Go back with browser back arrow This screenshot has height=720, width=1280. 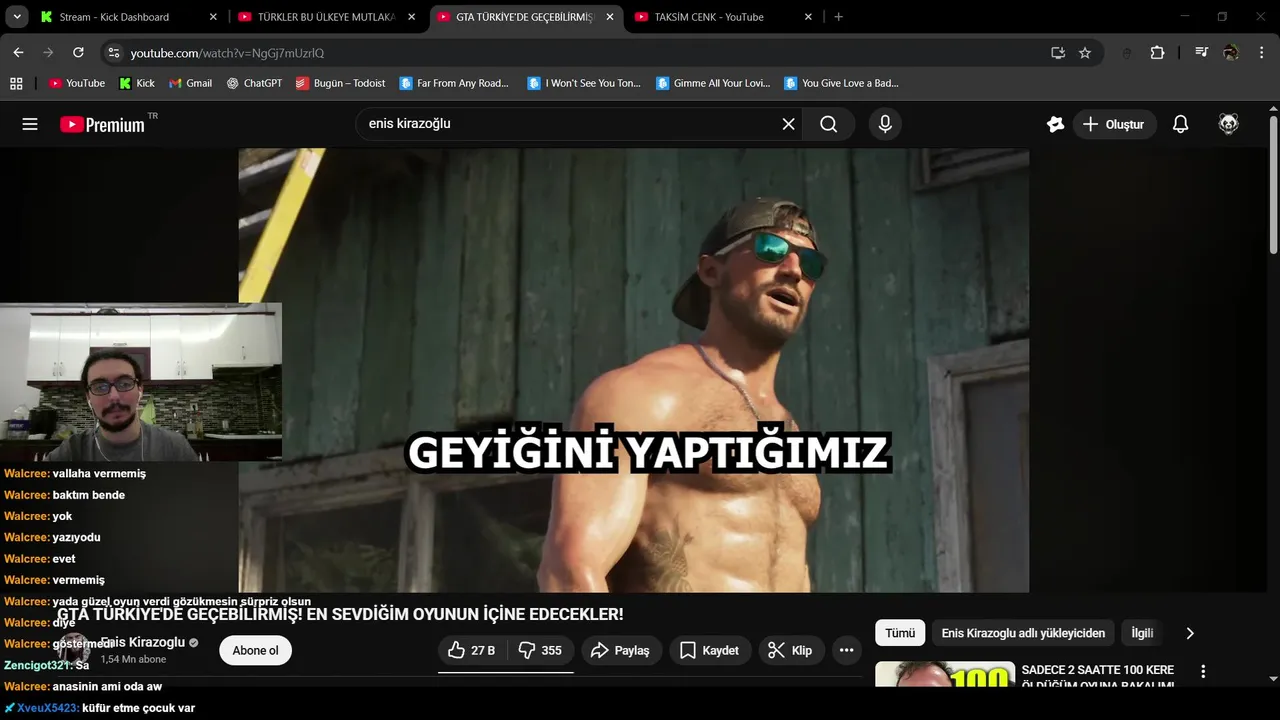click(x=18, y=52)
